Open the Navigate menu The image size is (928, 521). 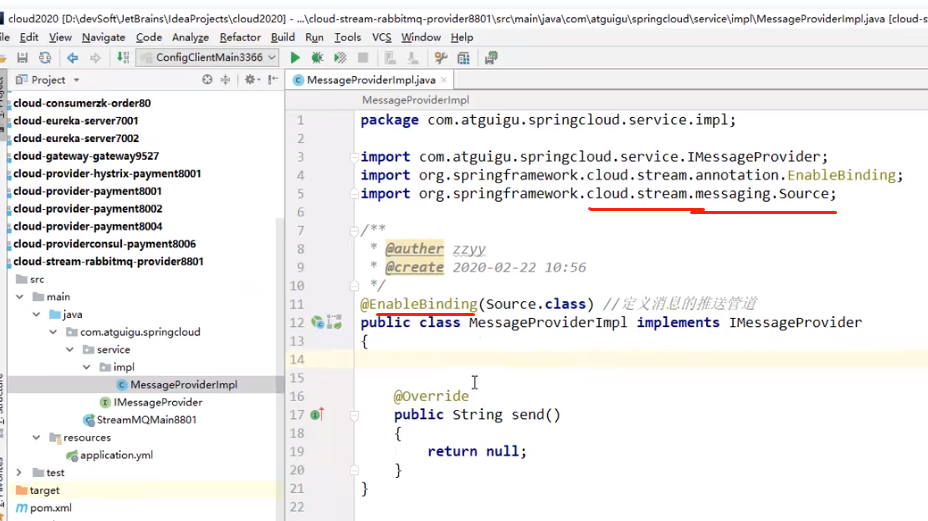click(104, 37)
